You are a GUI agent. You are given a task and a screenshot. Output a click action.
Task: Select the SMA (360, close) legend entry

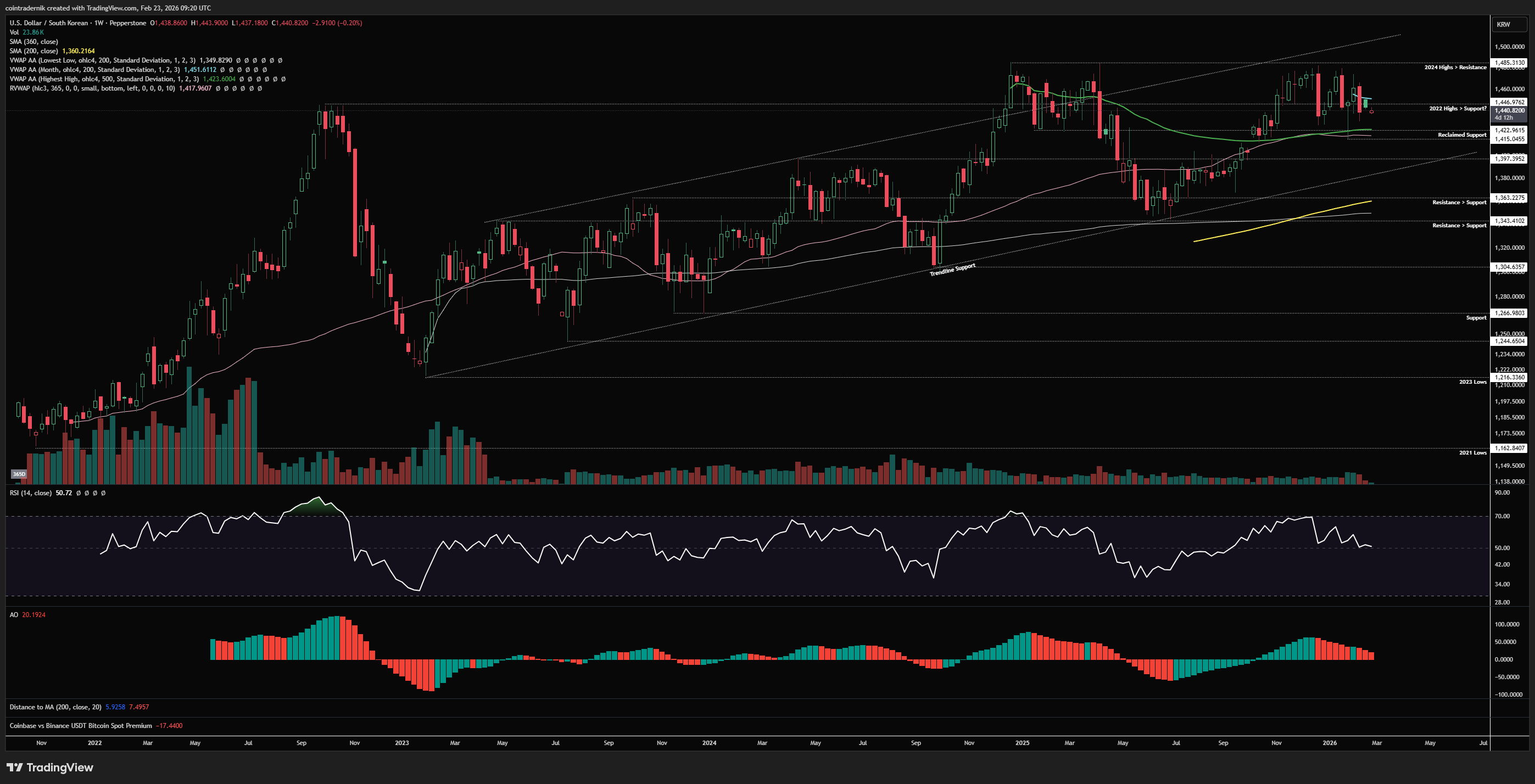(x=34, y=42)
